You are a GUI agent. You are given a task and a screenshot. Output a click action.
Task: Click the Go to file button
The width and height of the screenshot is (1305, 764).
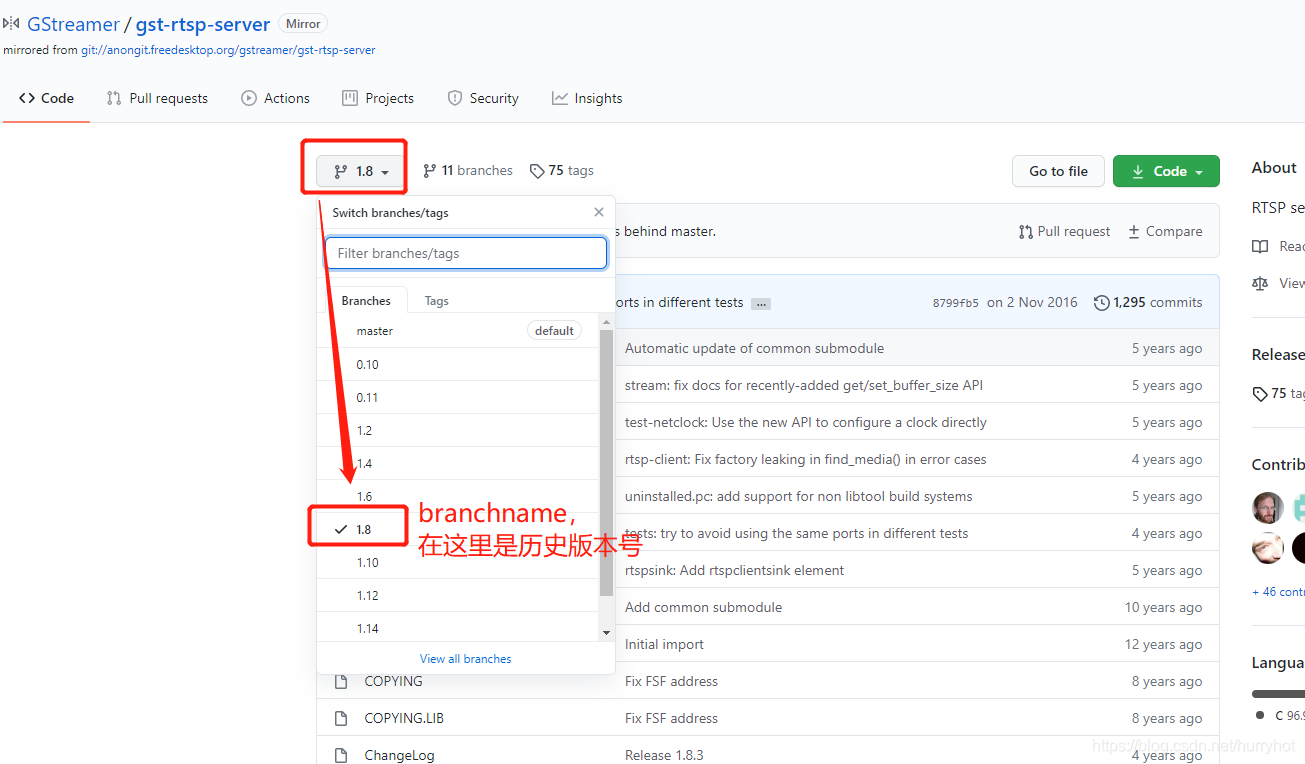pyautogui.click(x=1058, y=171)
